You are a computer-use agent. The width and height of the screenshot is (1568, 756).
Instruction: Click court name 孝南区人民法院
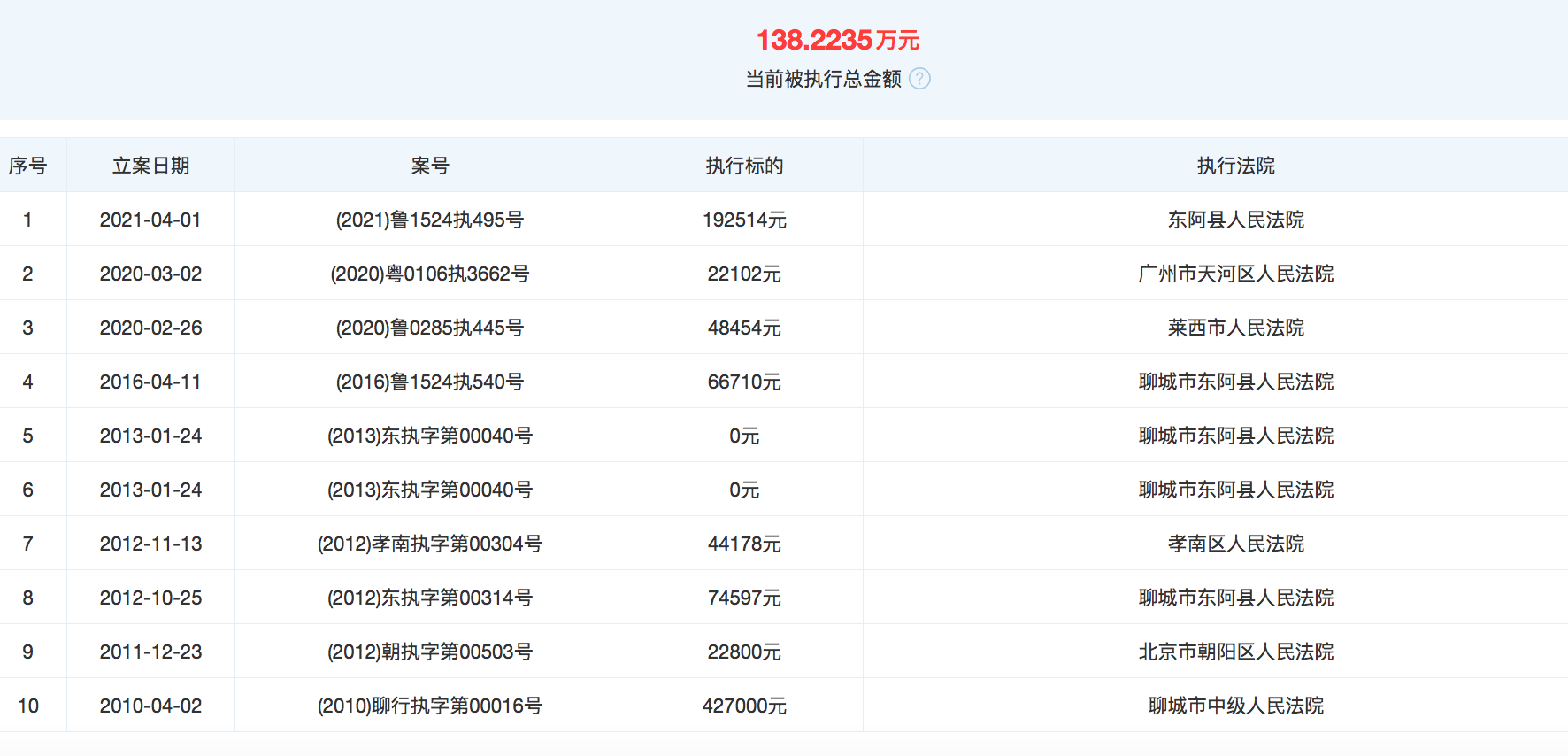pyautogui.click(x=1235, y=544)
